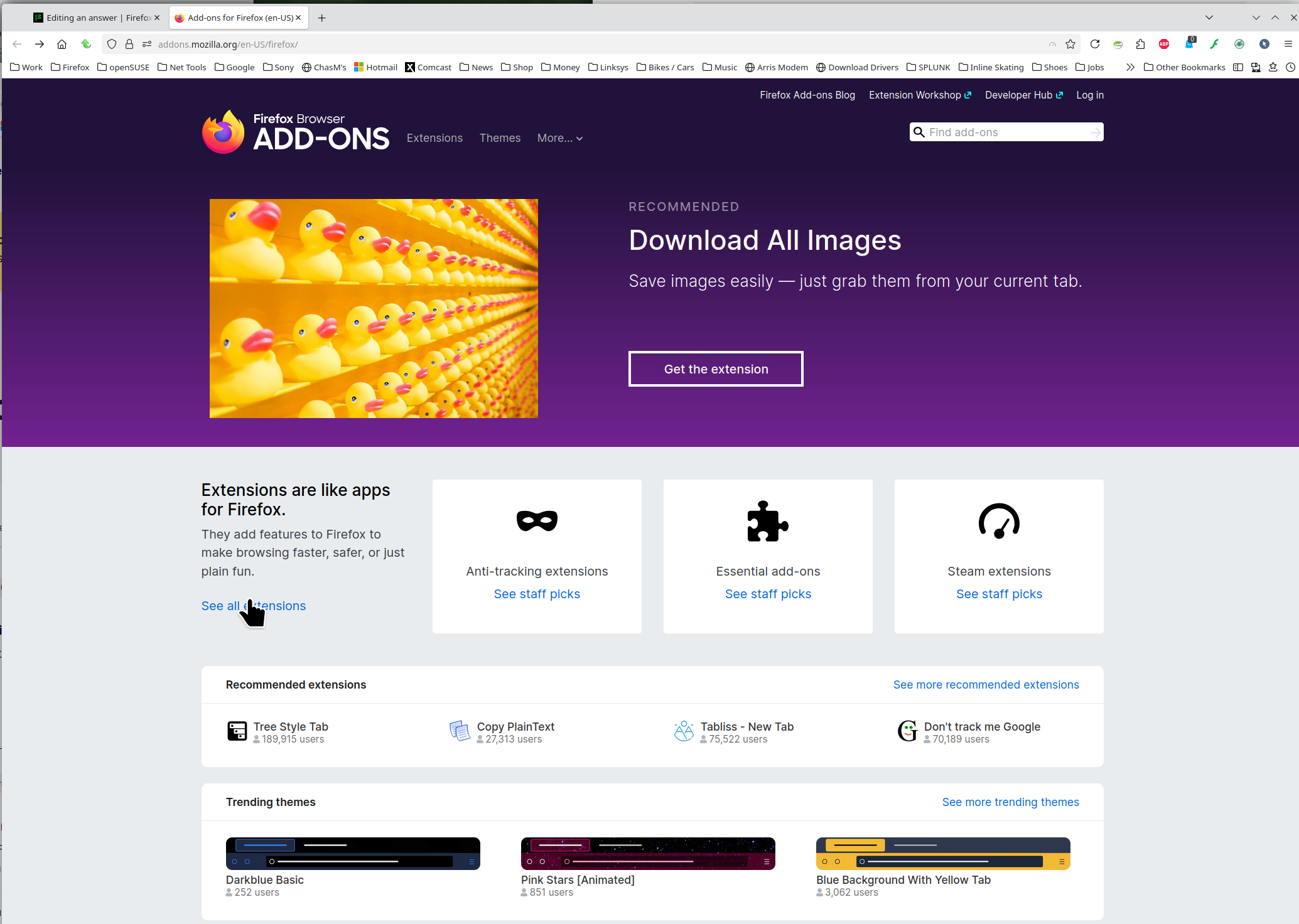Follow the See all extensions link
Screen dimensions: 1299x924
[254, 606]
